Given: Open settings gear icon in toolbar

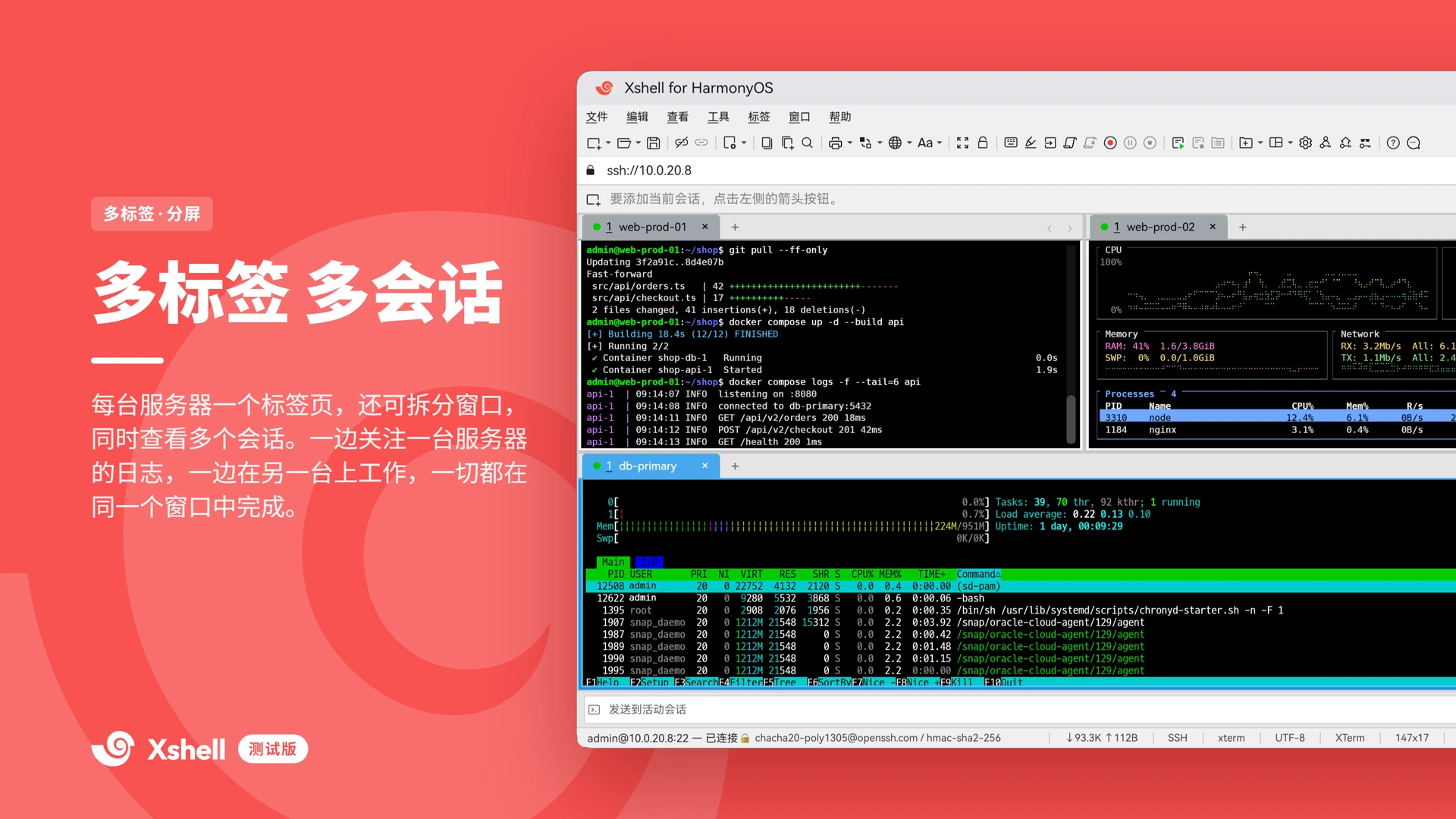Looking at the screenshot, I should coord(1306,143).
